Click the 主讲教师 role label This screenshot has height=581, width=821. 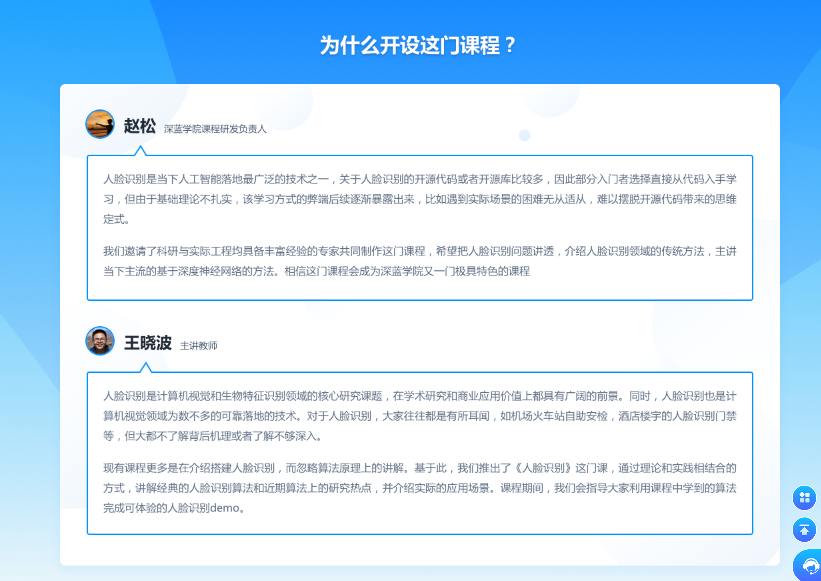199,346
